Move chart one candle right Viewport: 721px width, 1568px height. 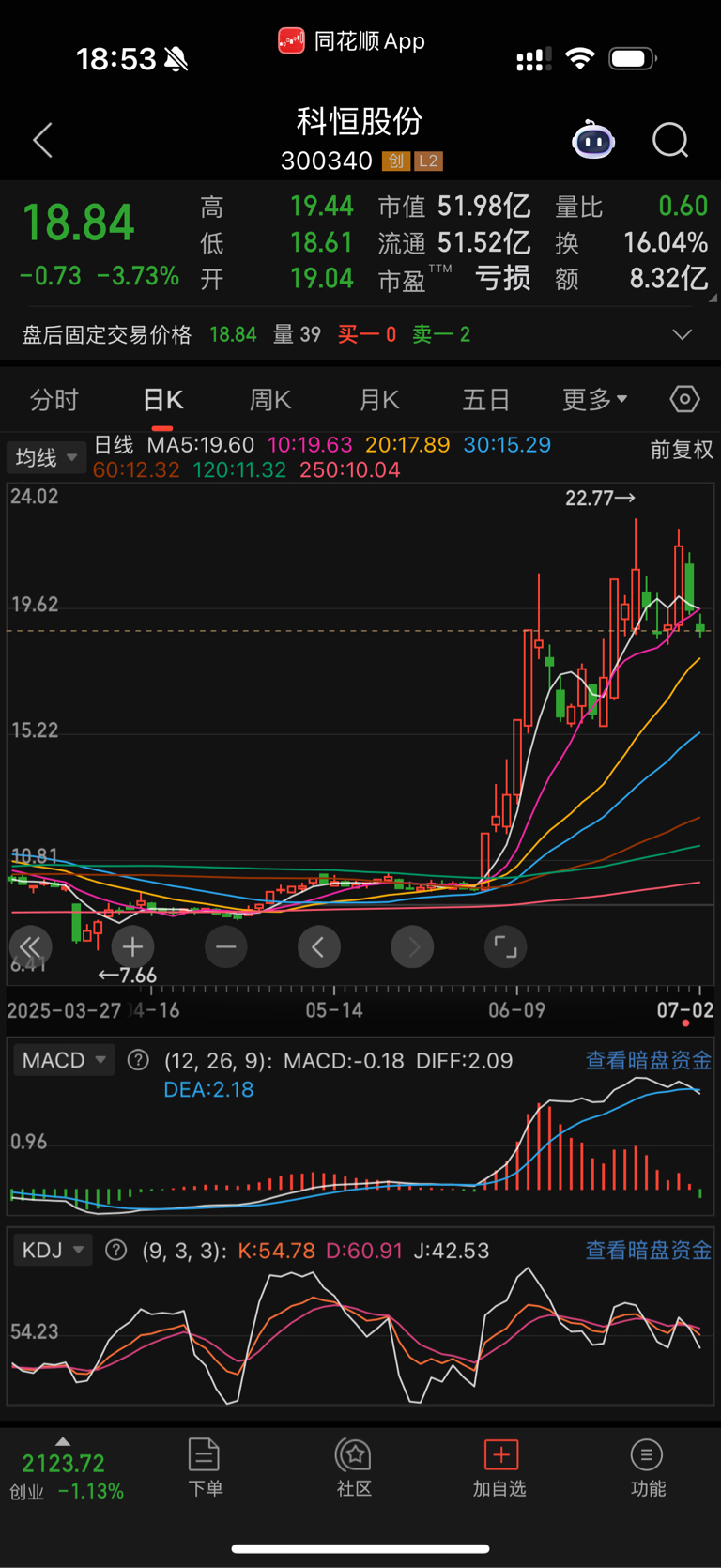pyautogui.click(x=412, y=946)
